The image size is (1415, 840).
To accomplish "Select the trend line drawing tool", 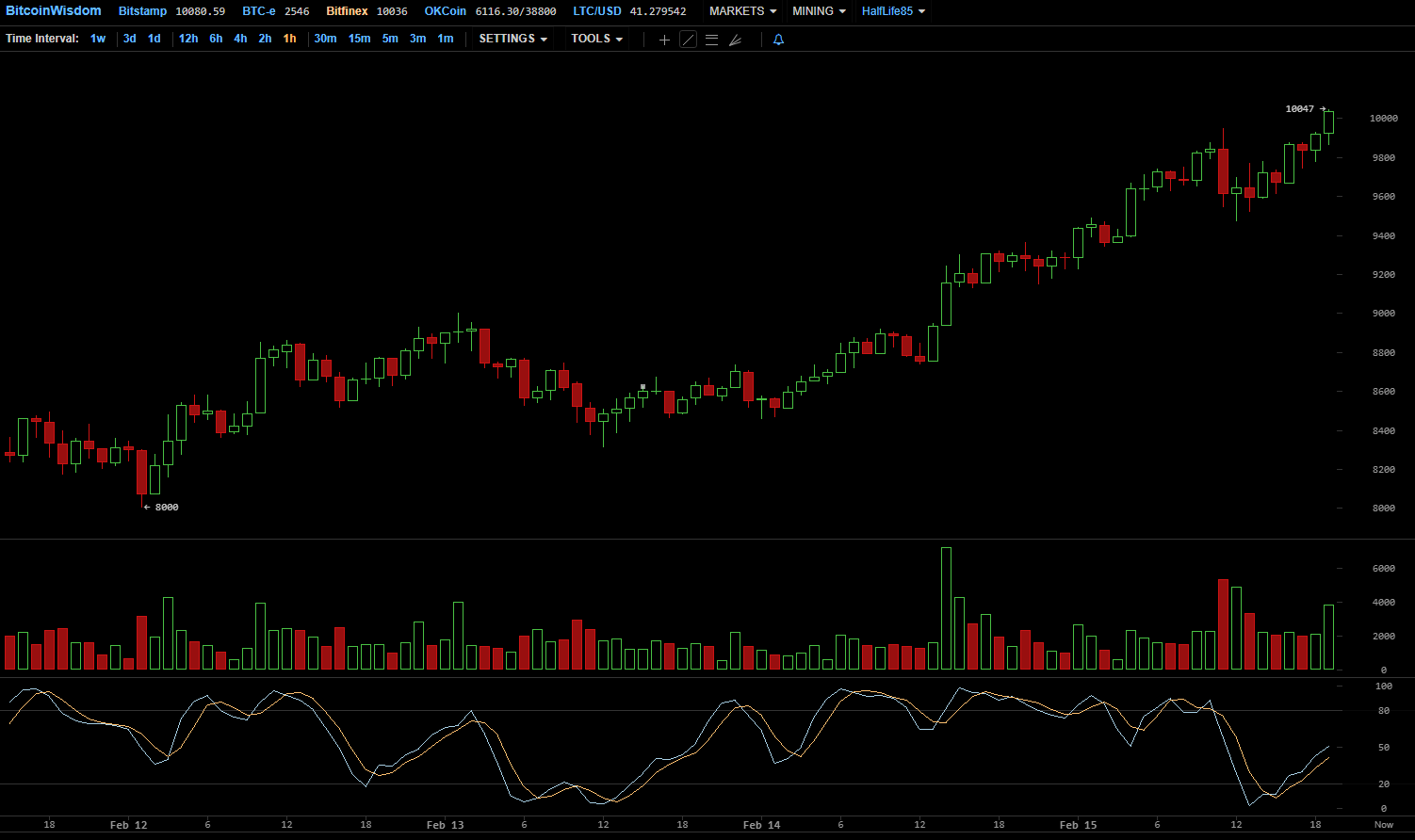I will [689, 40].
